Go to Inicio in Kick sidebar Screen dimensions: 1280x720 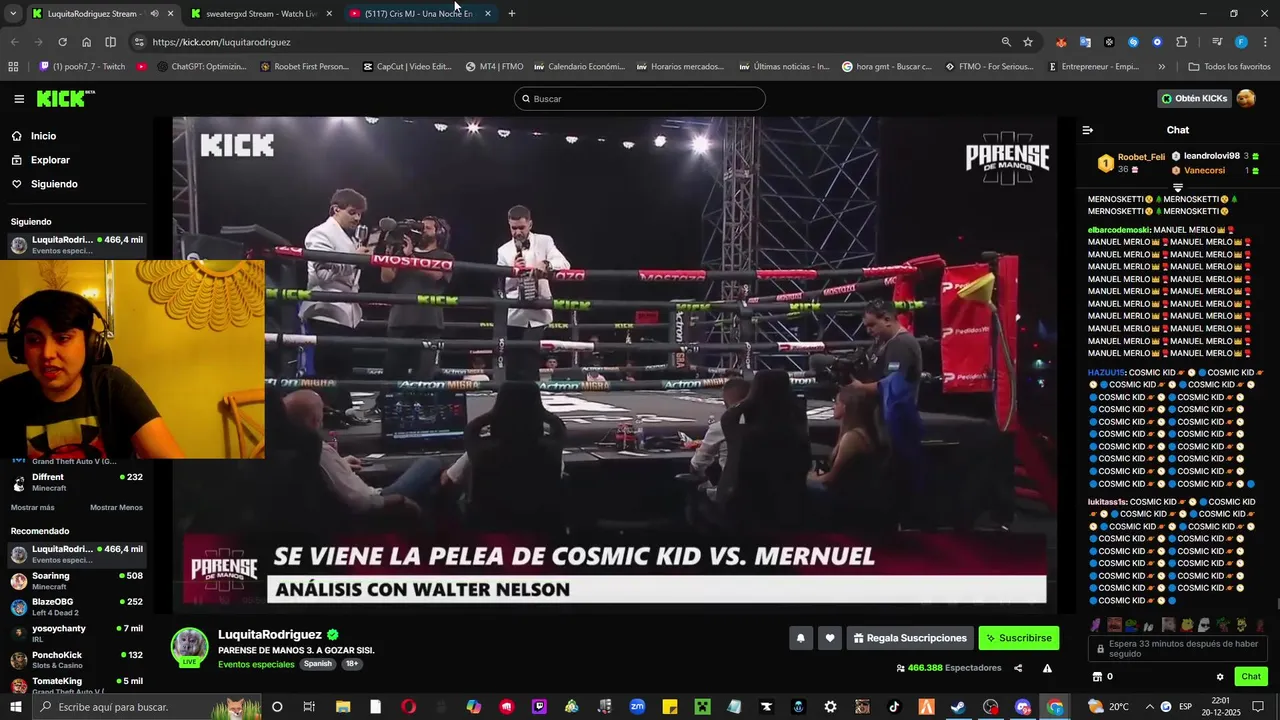coord(43,136)
